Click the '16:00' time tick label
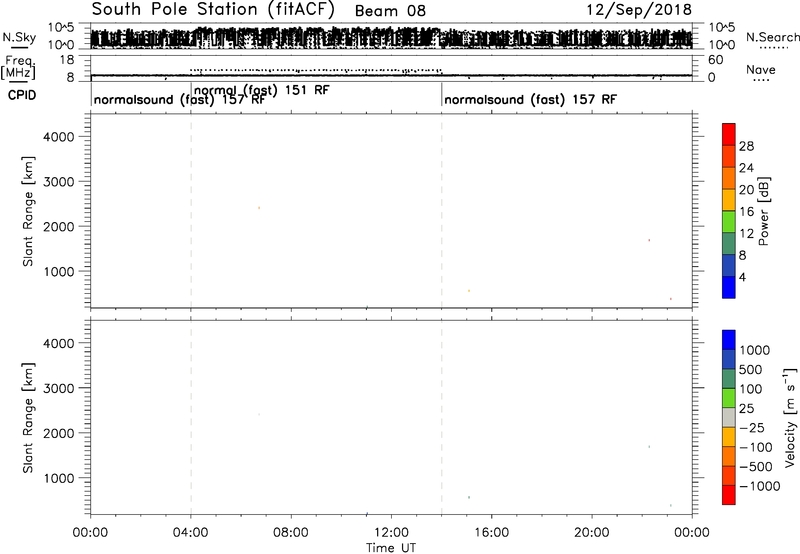 point(491,533)
